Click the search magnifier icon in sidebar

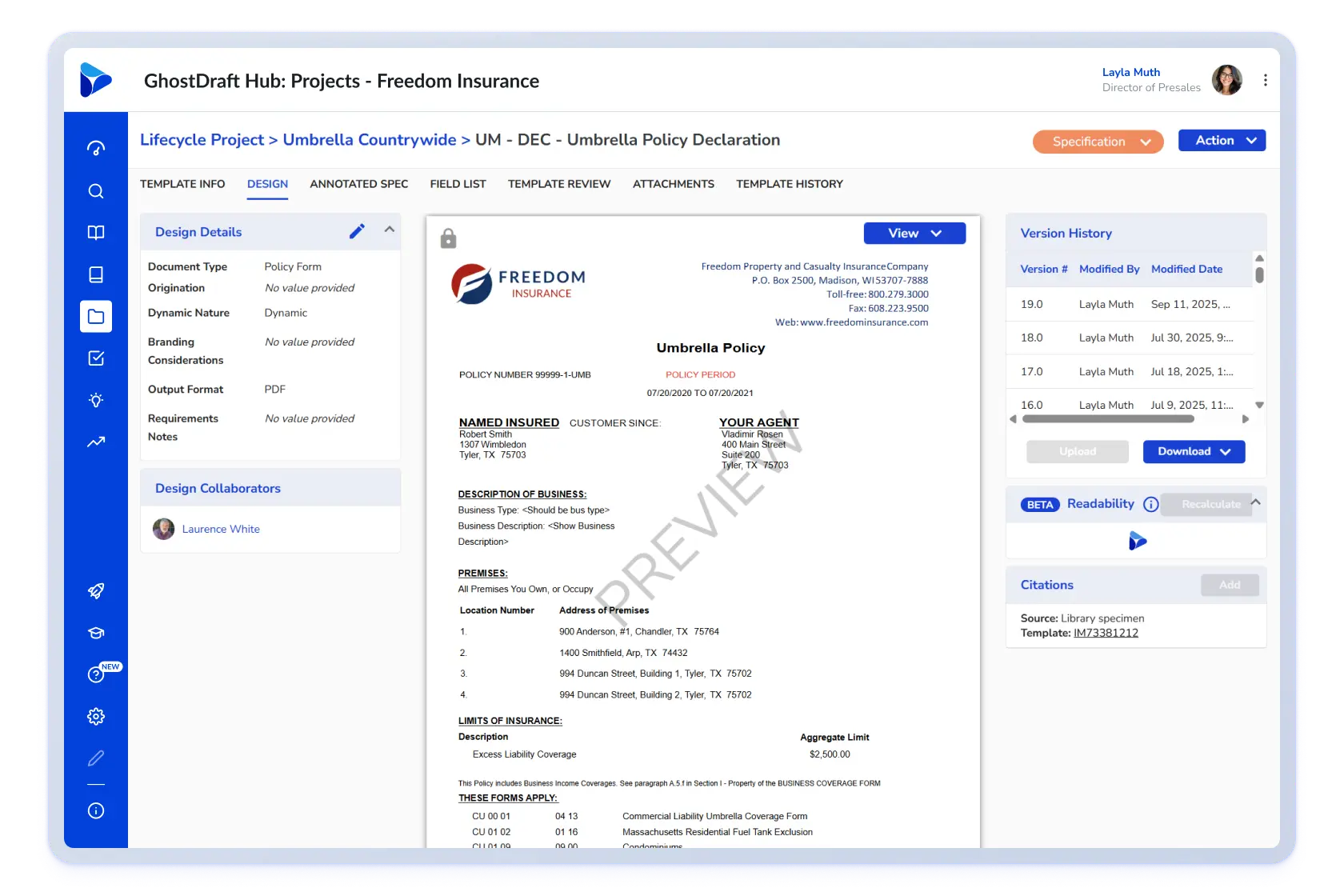coord(96,191)
